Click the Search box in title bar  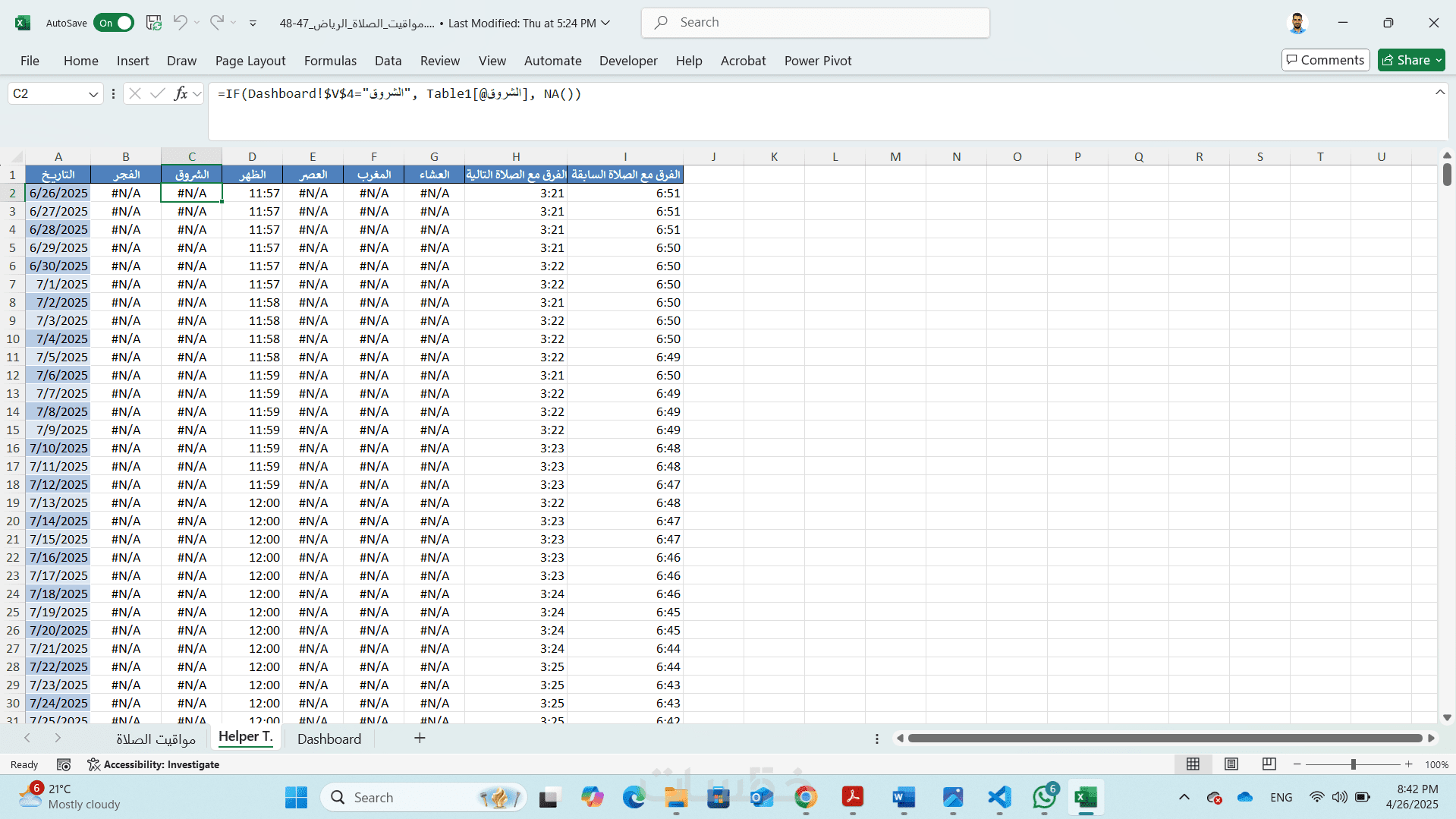[x=816, y=23]
